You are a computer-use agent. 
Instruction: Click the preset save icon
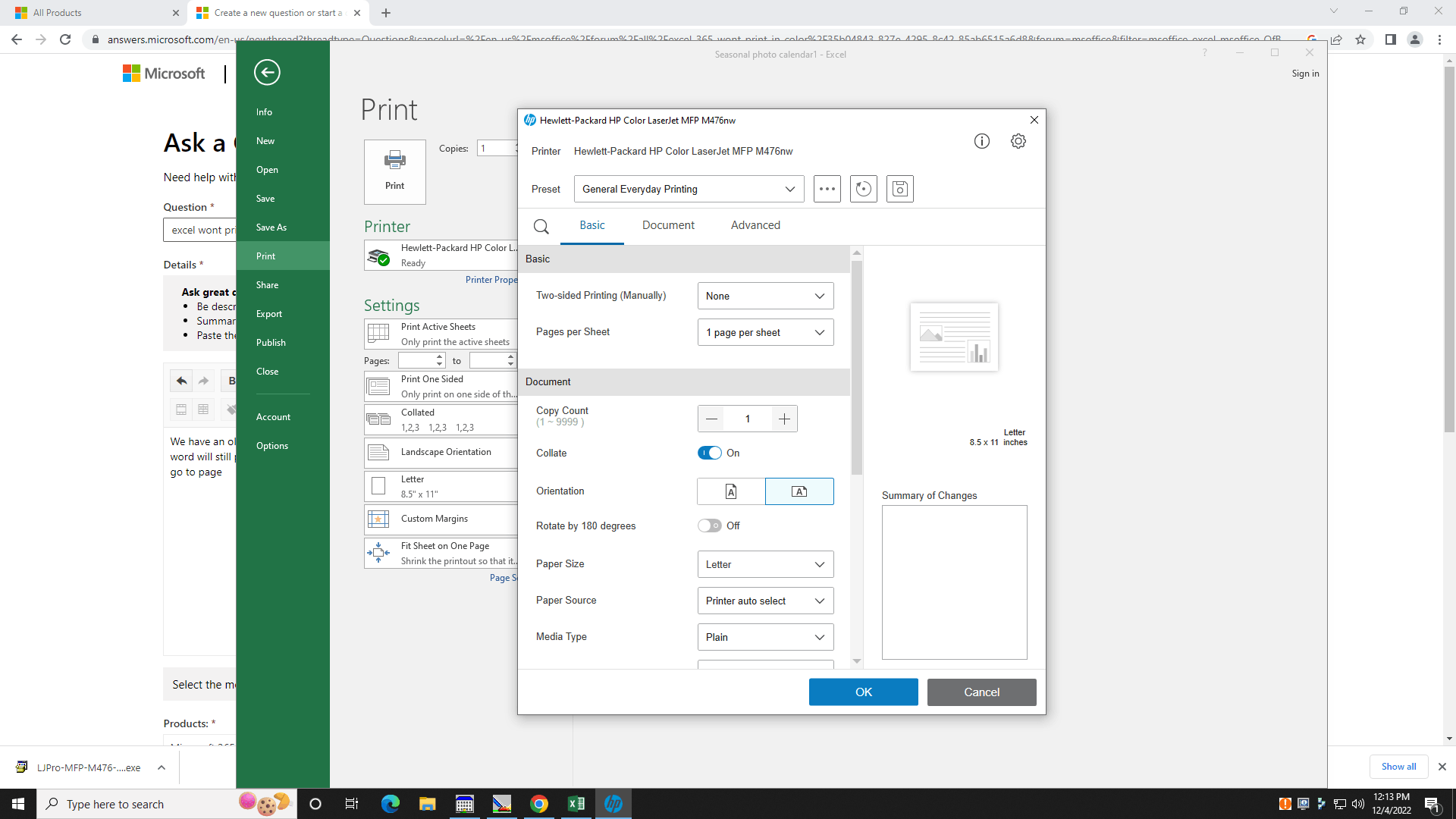pyautogui.click(x=900, y=189)
